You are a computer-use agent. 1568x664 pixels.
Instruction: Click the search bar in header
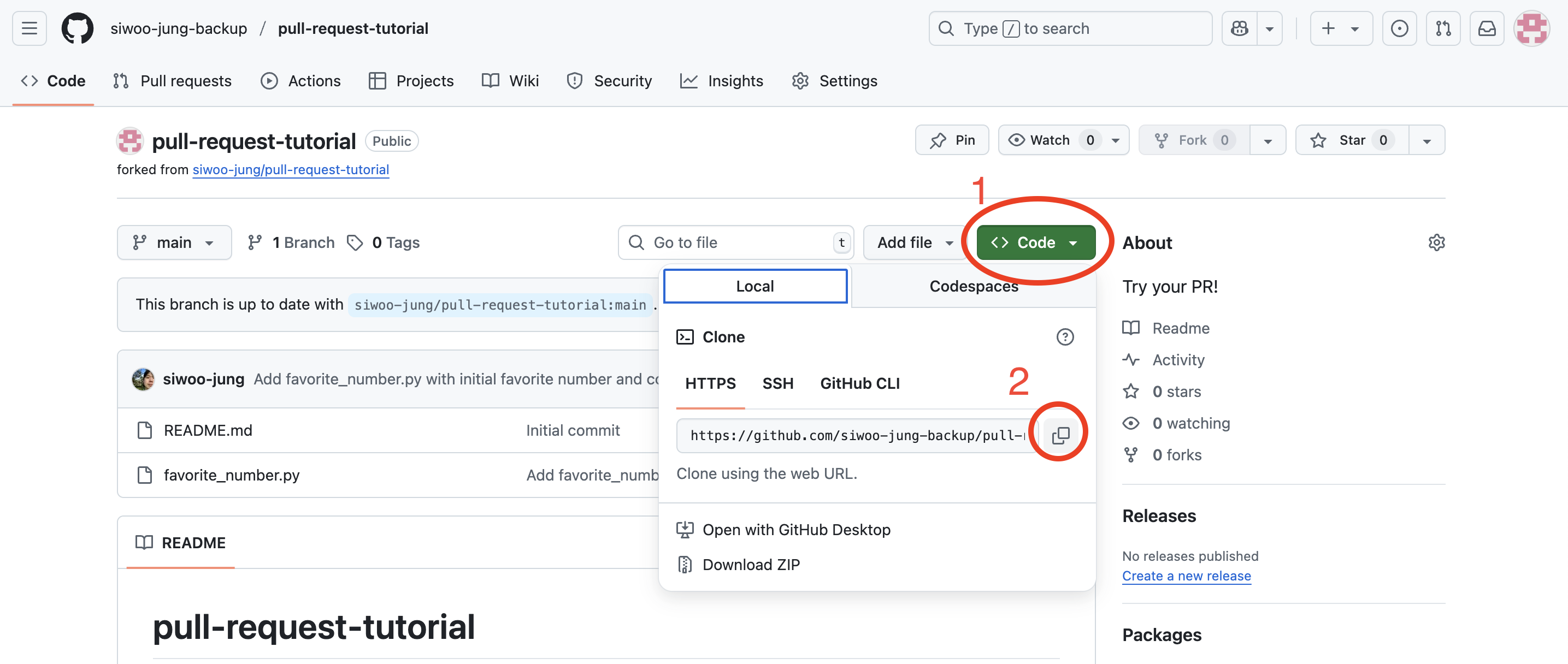pyautogui.click(x=1070, y=28)
